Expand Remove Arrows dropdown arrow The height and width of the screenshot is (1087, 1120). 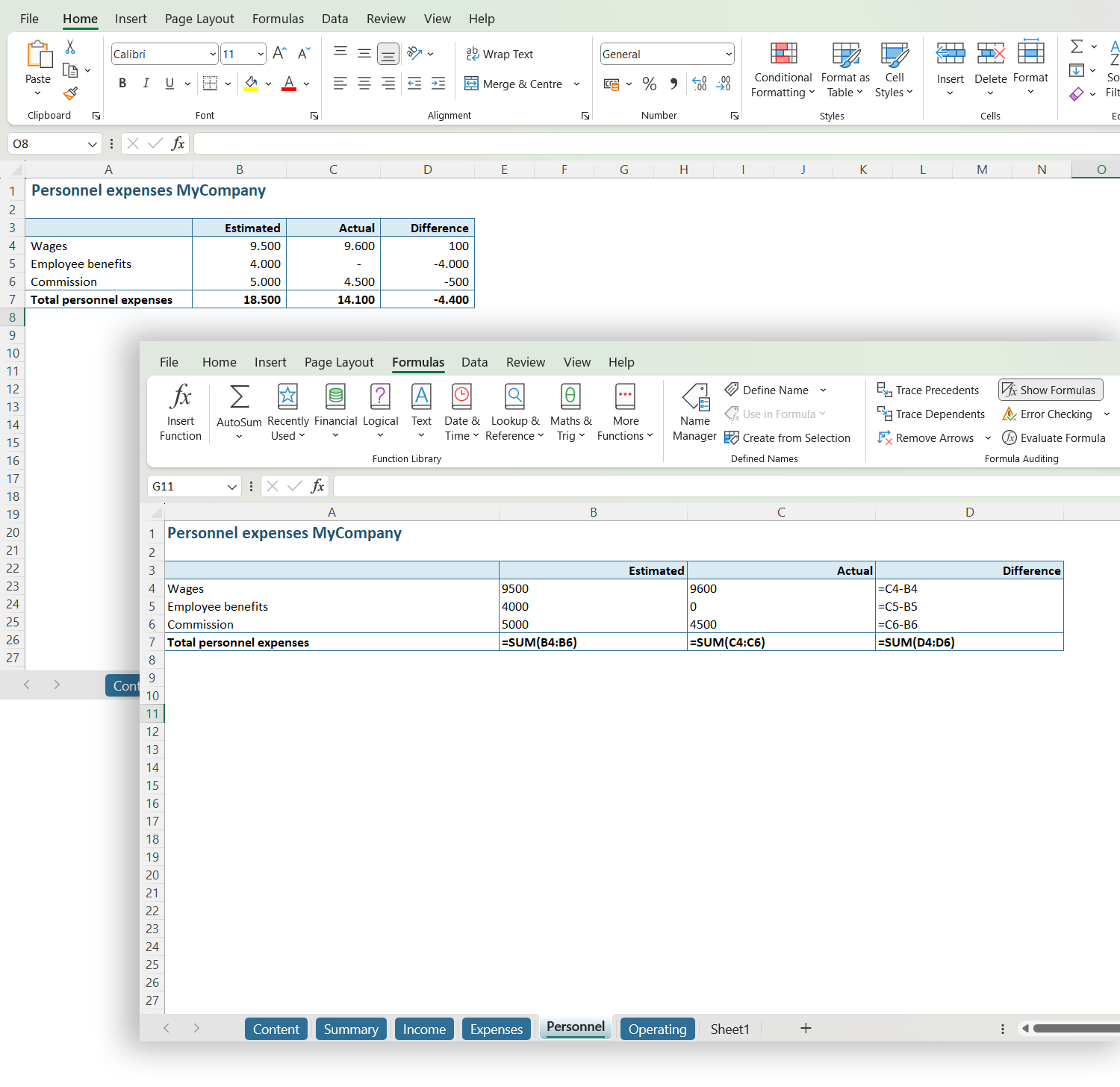click(988, 438)
